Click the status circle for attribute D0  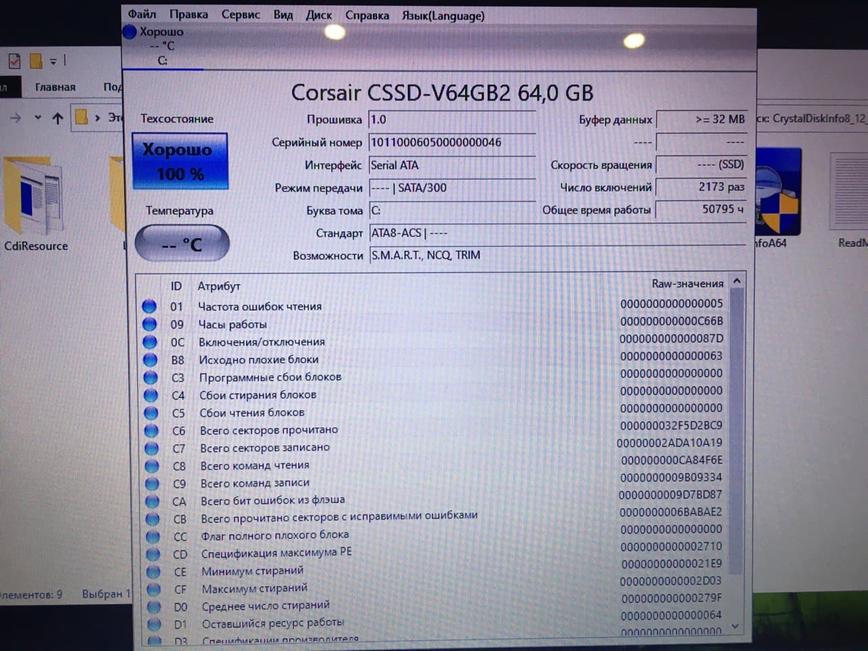pos(154,607)
